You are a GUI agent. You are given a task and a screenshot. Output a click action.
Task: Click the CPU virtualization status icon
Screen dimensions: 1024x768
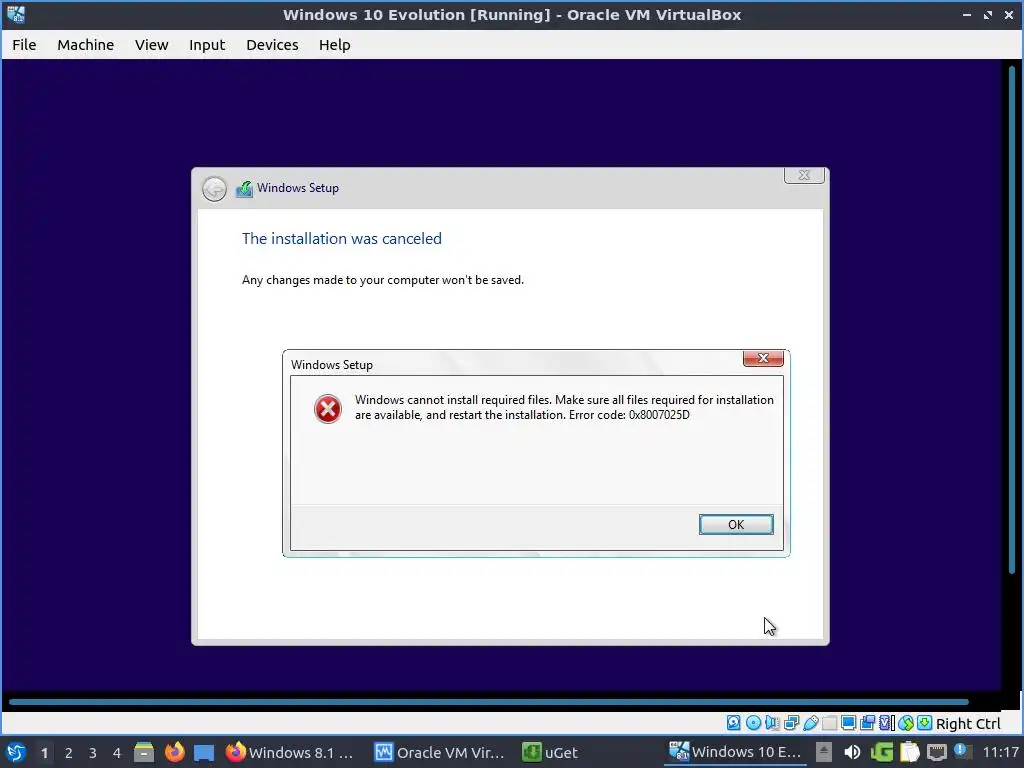886,723
